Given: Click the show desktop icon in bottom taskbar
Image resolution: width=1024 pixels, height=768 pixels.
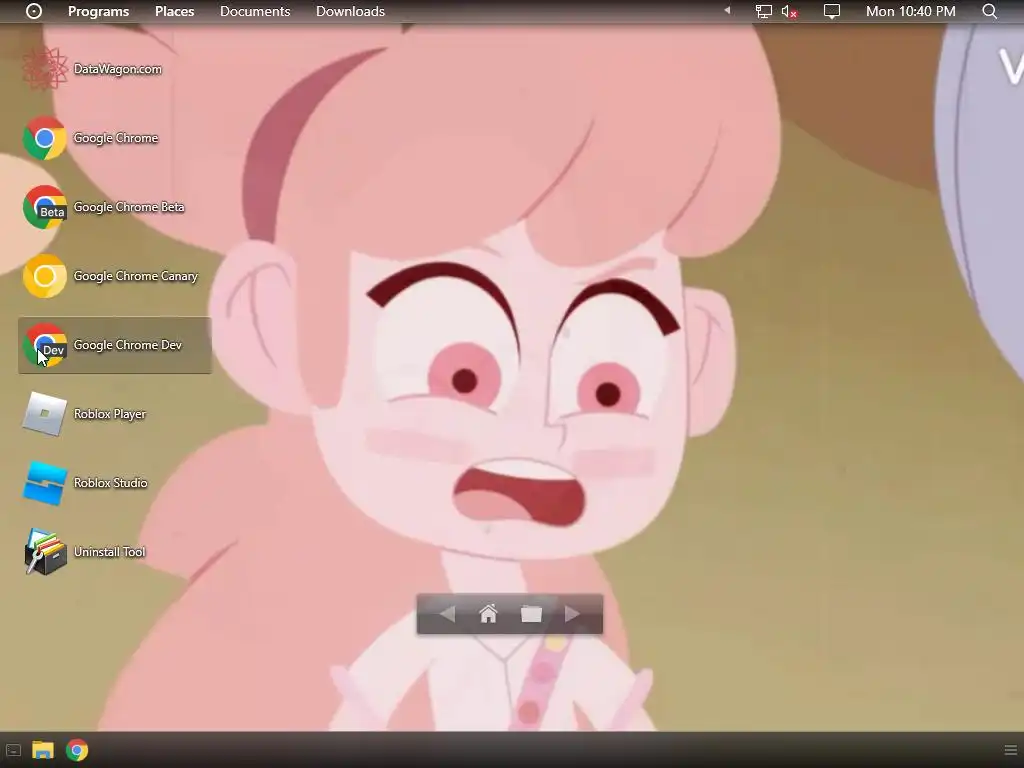Looking at the screenshot, I should 14,750.
